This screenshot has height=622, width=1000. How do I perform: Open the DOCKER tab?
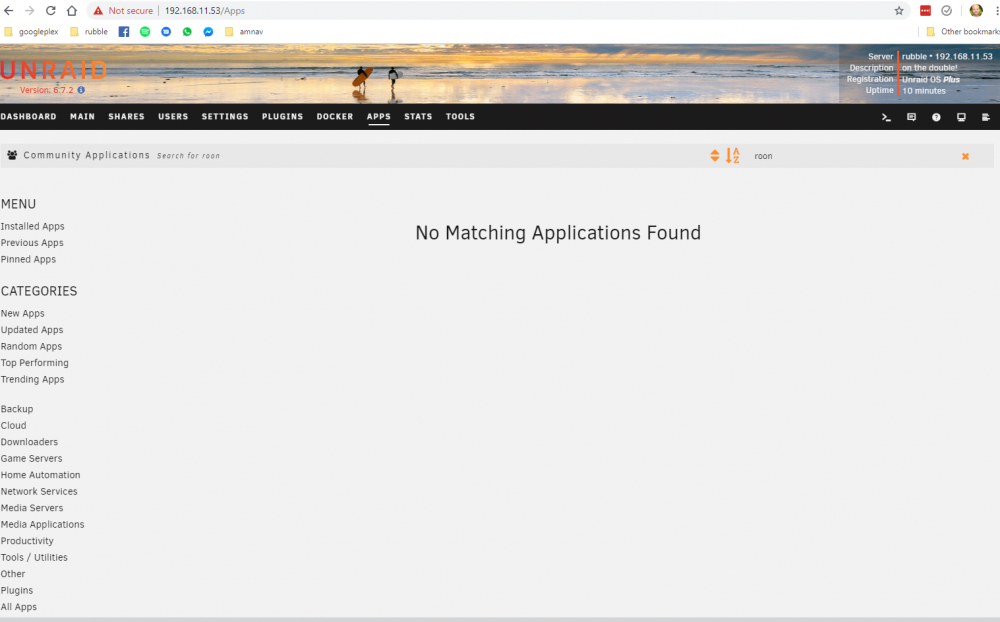pyautogui.click(x=335, y=117)
